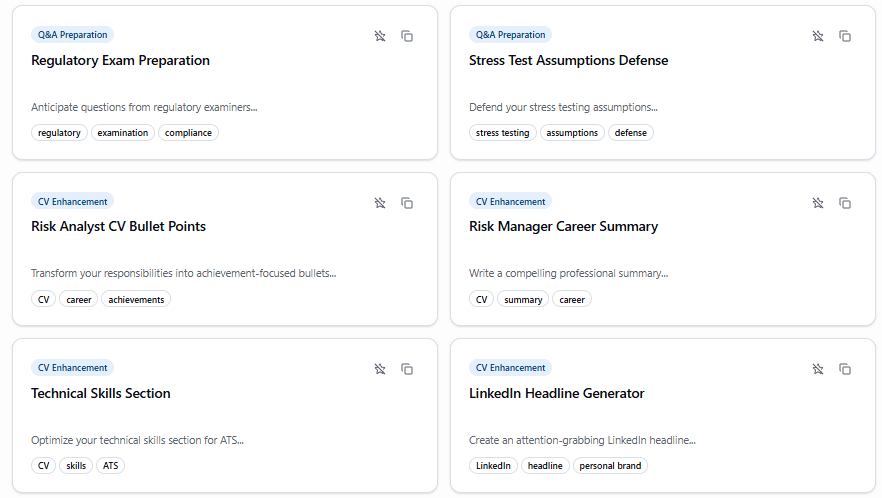Copy the Risk Analyst CV Bullet Points prompt
Image resolution: width=882 pixels, height=498 pixels.
pyautogui.click(x=407, y=203)
